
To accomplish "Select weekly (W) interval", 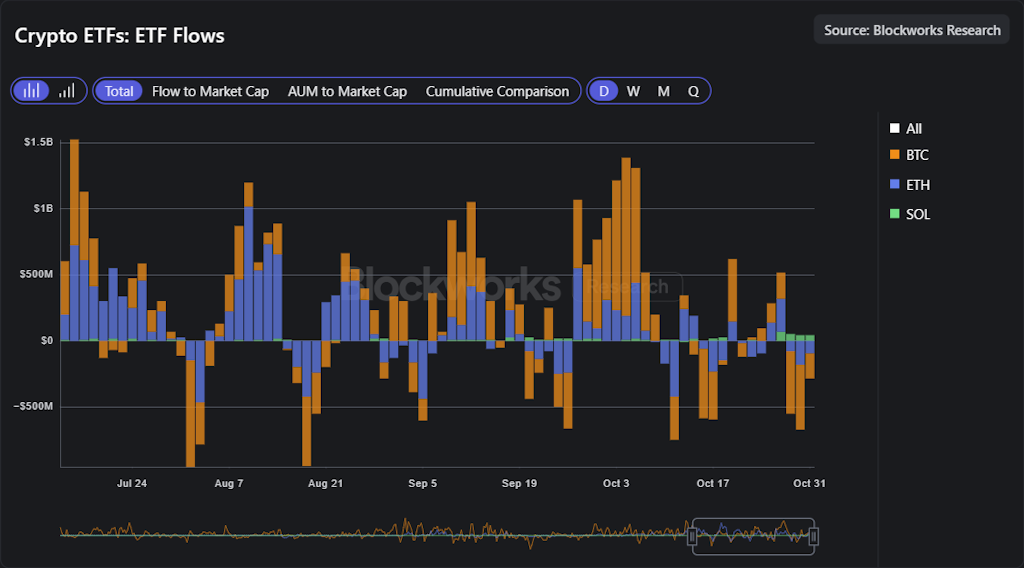I will (633, 91).
